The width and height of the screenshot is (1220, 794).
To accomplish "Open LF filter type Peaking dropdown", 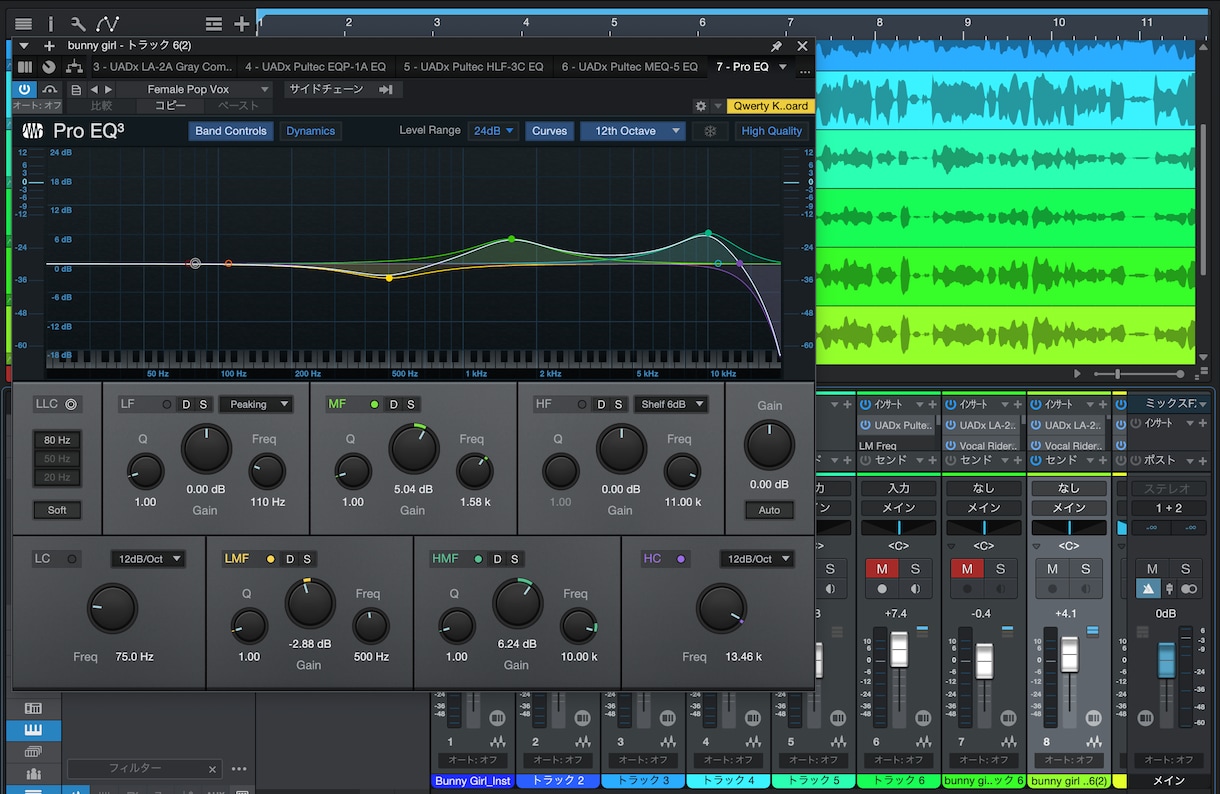I will click(x=255, y=404).
